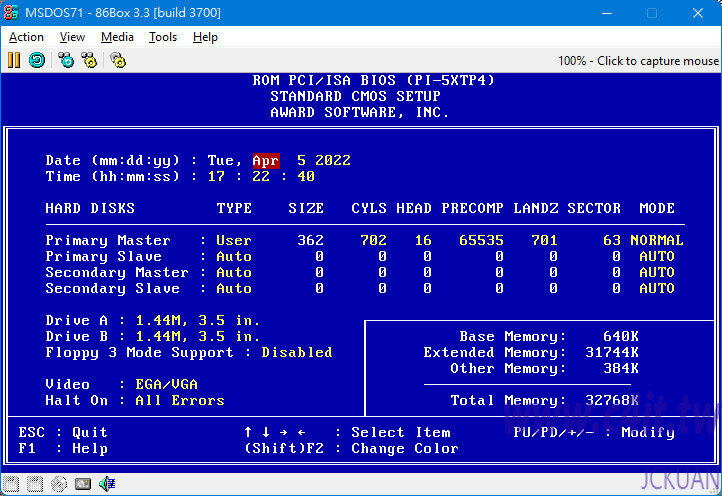Screen dimensions: 722x496
Task: Click Primary Master mode NORMAL
Action: coord(657,240)
